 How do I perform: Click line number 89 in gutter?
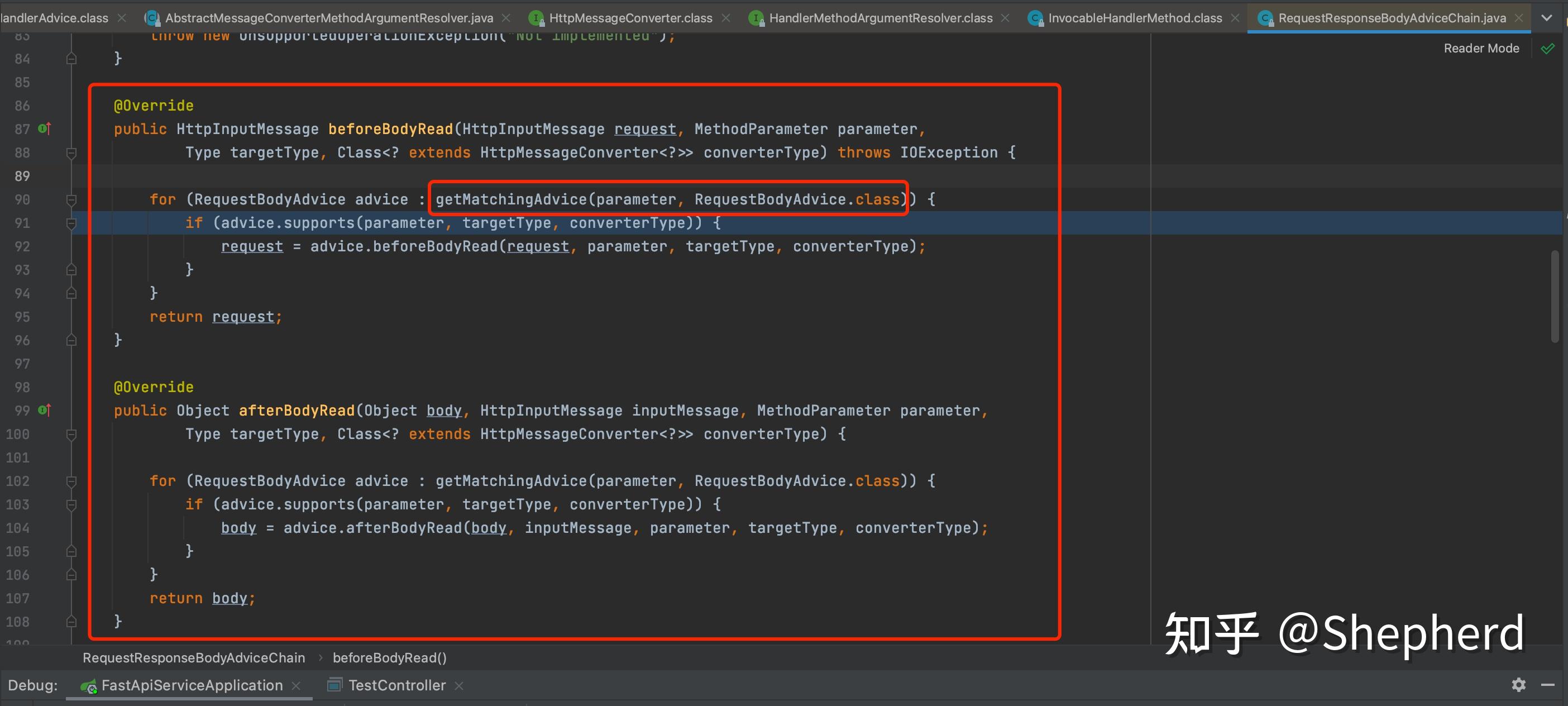22,176
